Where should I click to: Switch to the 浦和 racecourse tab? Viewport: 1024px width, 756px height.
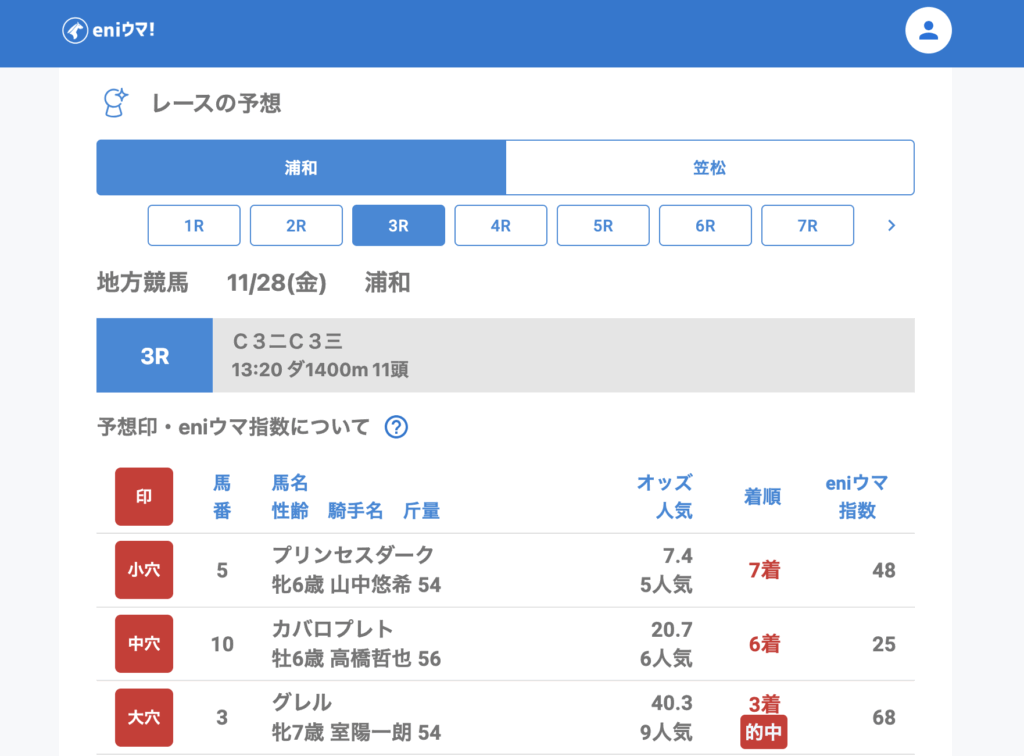click(x=301, y=168)
